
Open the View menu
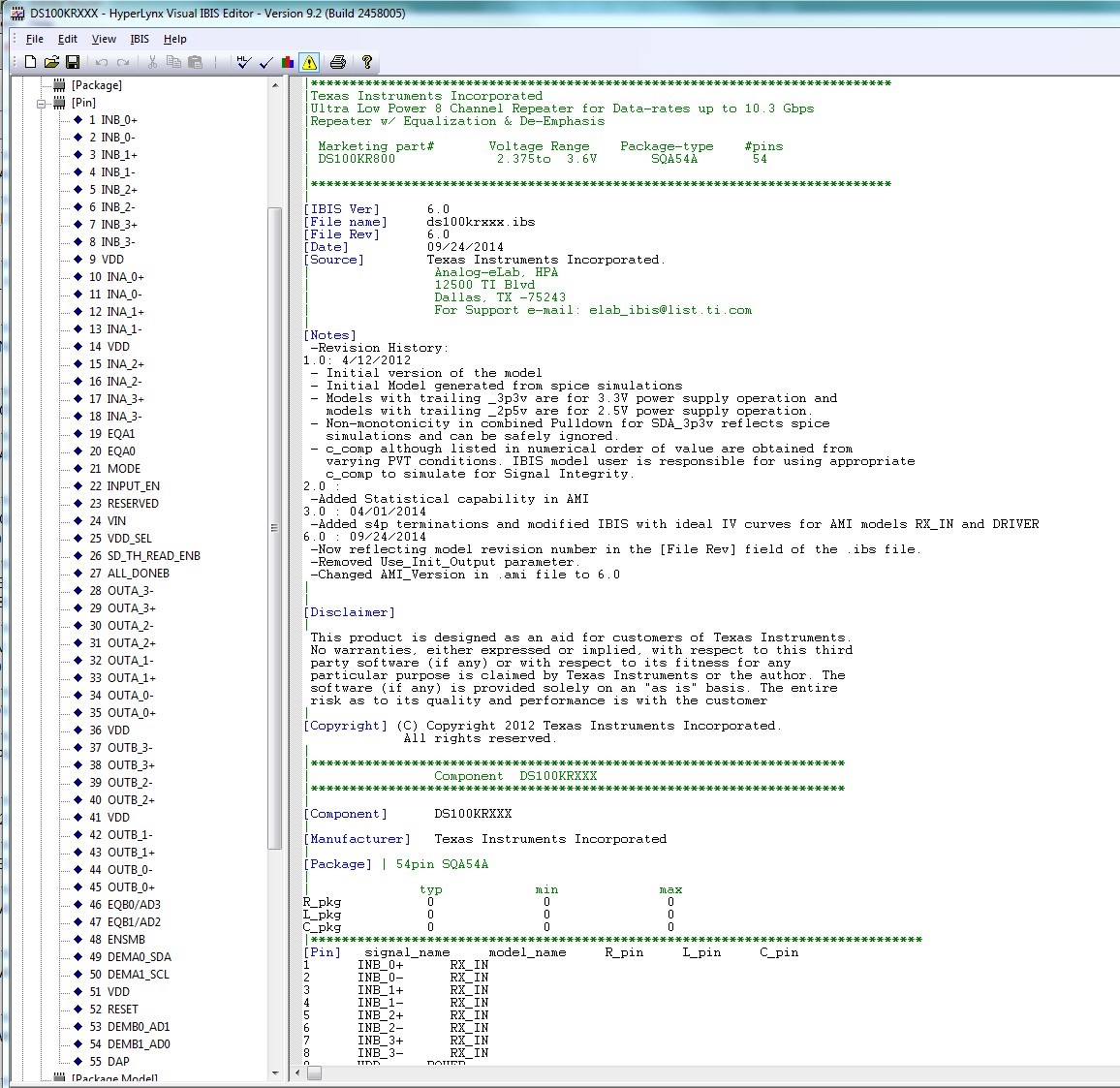point(104,40)
